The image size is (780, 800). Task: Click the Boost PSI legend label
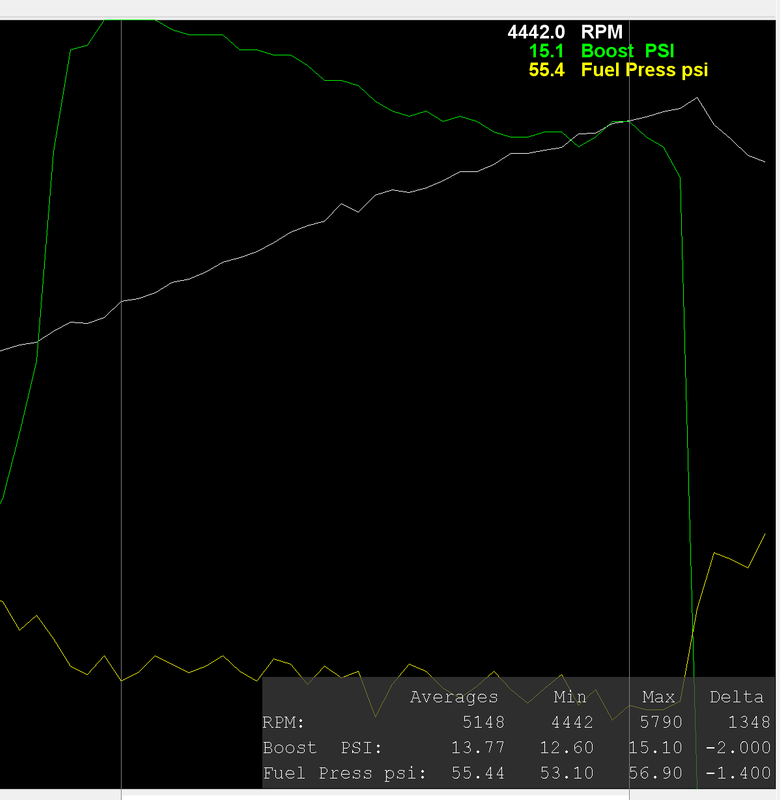coord(627,51)
